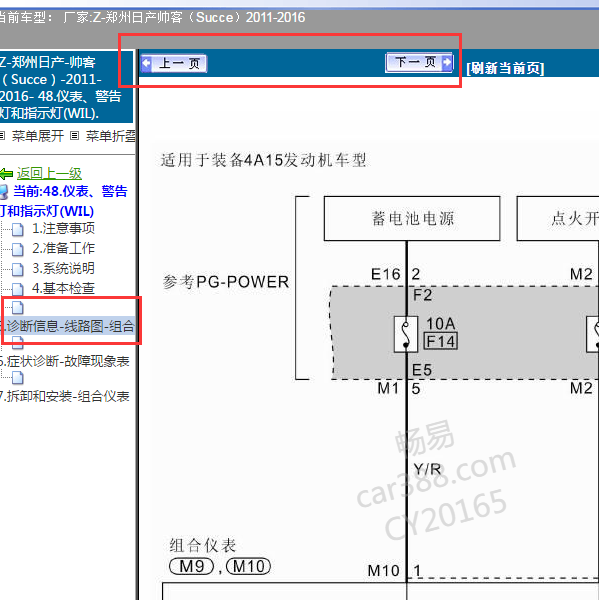Click the 刷新当前页 refresh link
The width and height of the screenshot is (599, 600).
coord(505,68)
